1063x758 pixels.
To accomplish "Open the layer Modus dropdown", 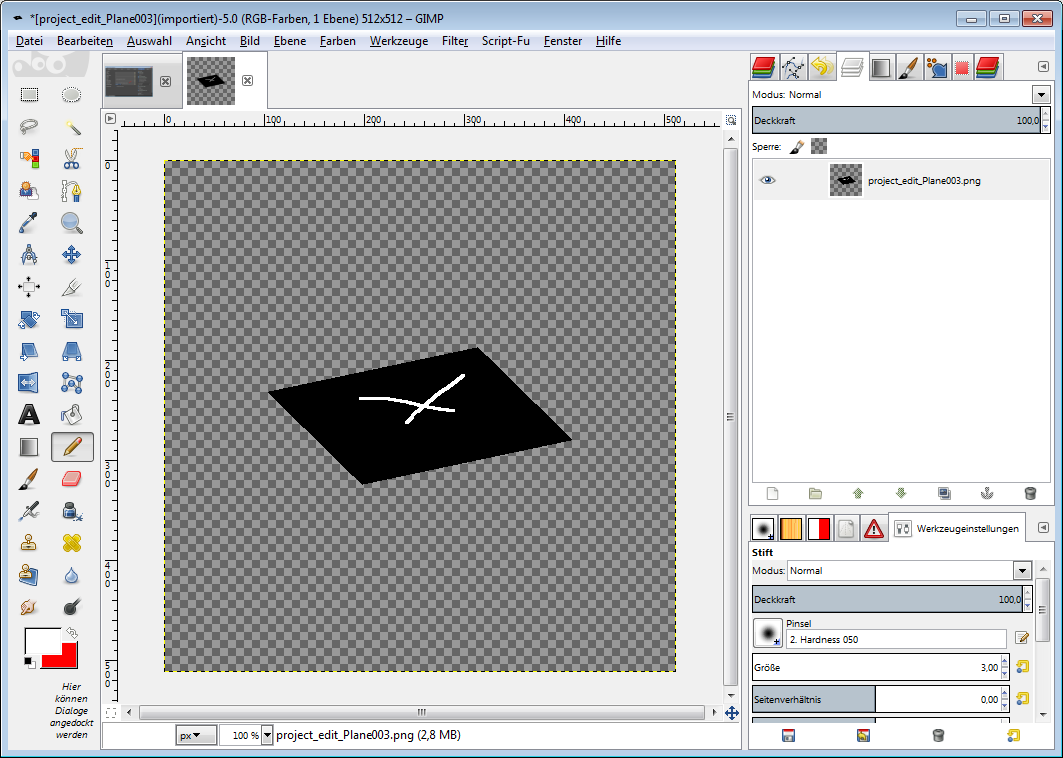I will coord(1041,94).
